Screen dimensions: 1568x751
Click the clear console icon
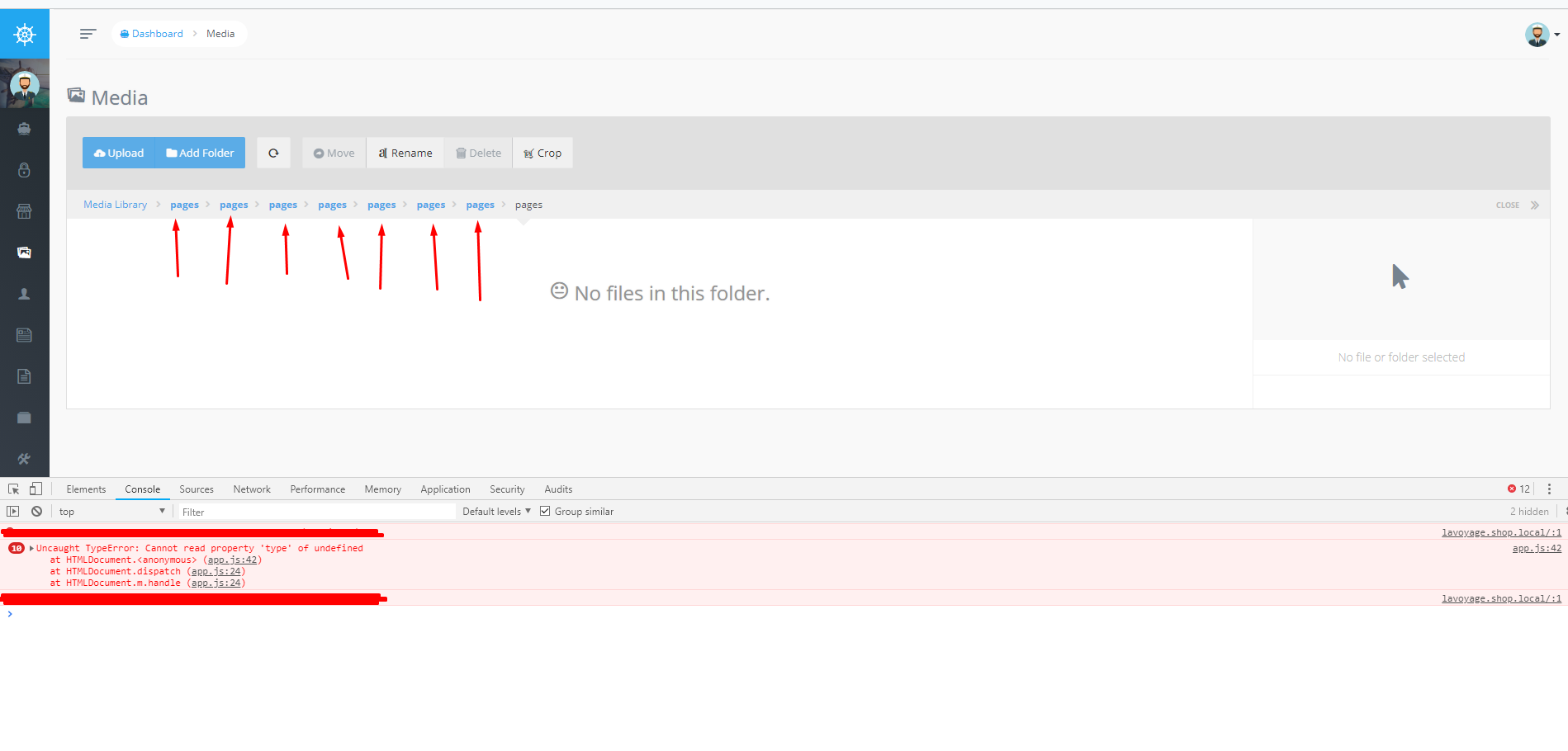[x=36, y=511]
